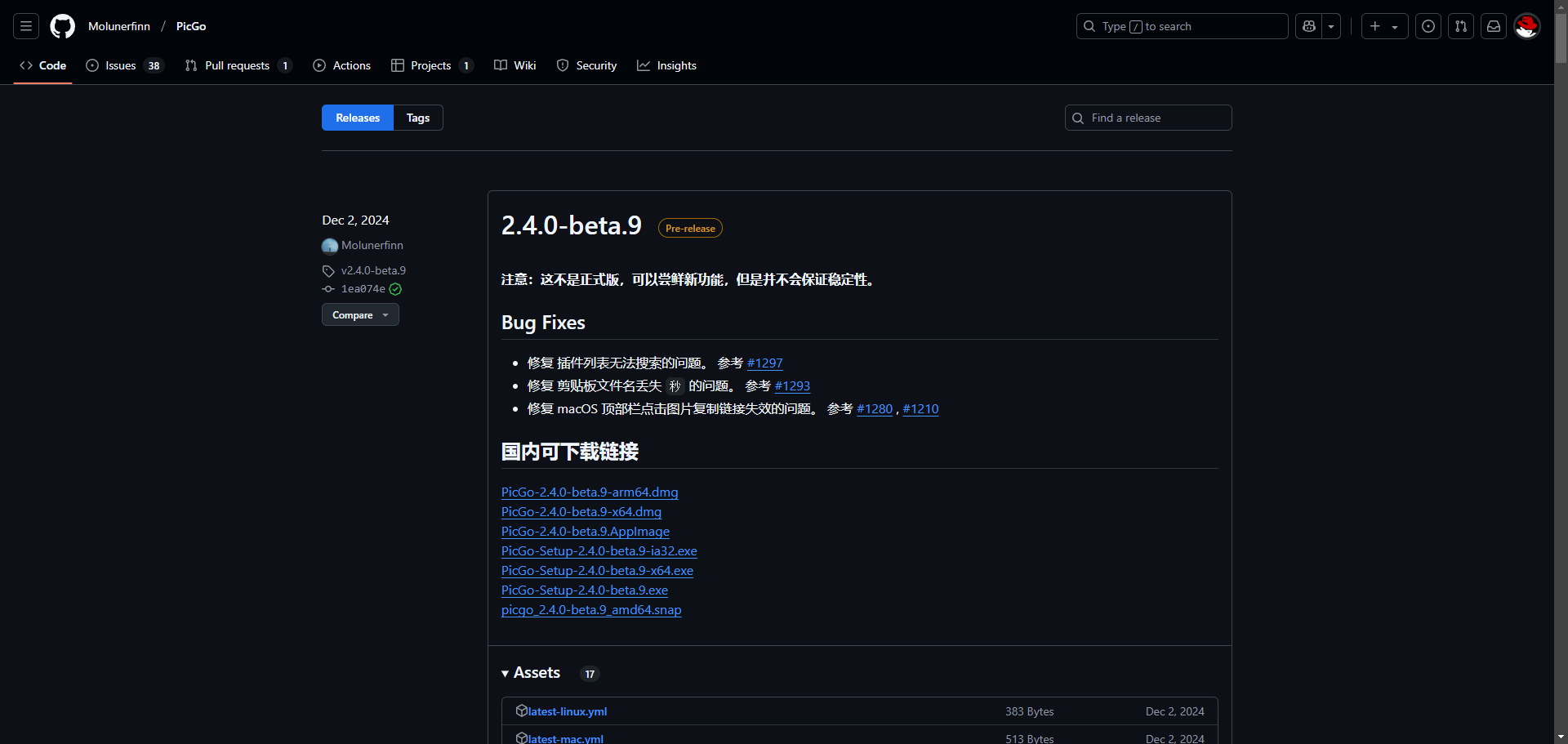
Task: Download PicGo-Setup-2.4.0-beta.9.exe
Action: (x=585, y=590)
